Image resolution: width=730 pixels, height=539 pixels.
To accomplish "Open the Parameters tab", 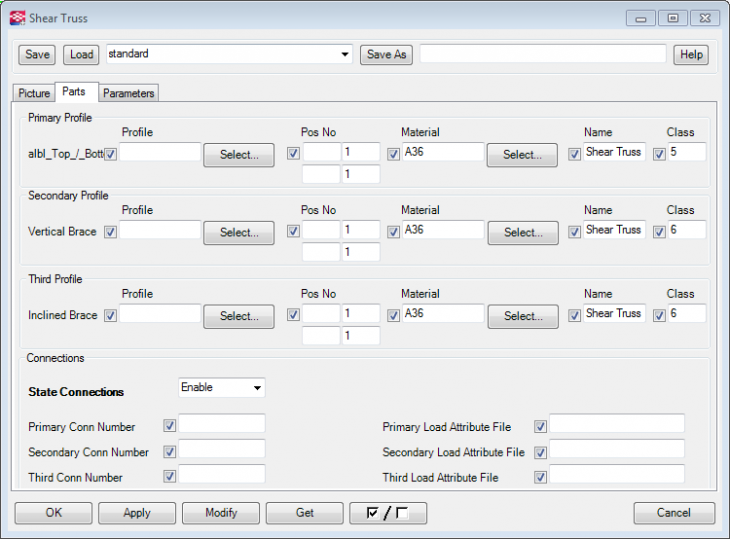I will click(129, 93).
